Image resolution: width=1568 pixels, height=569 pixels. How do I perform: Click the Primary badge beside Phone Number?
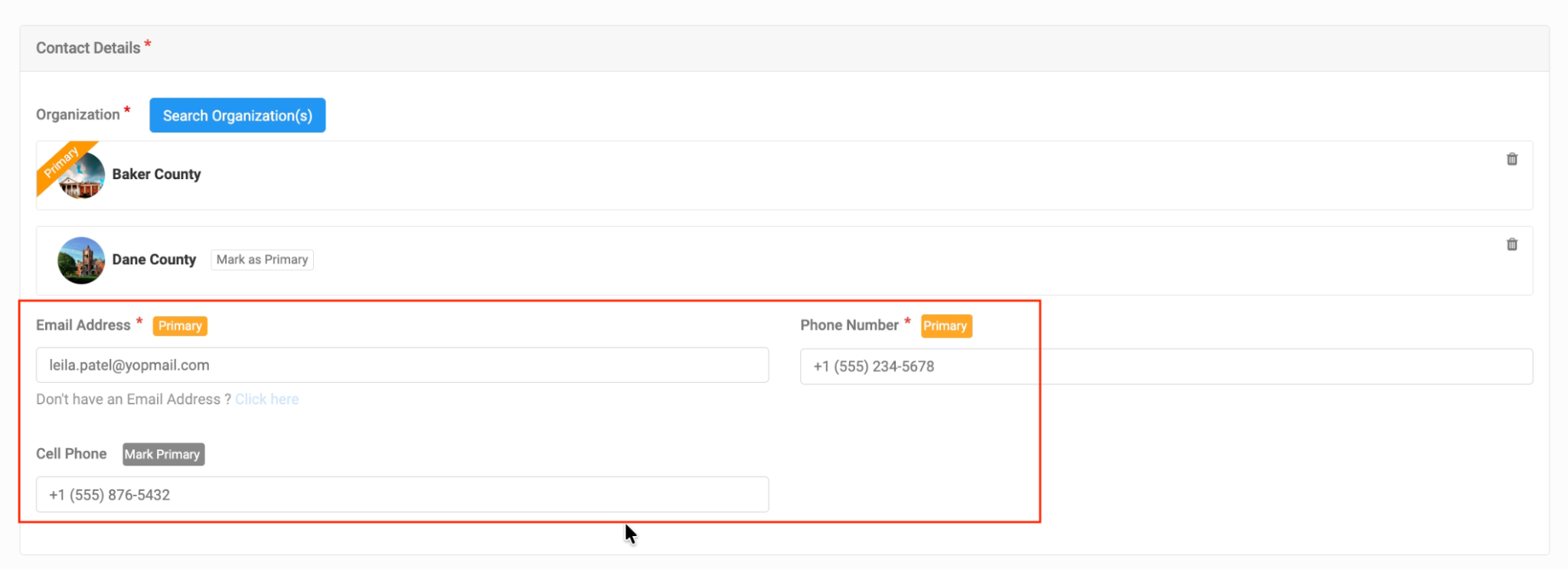tap(946, 325)
